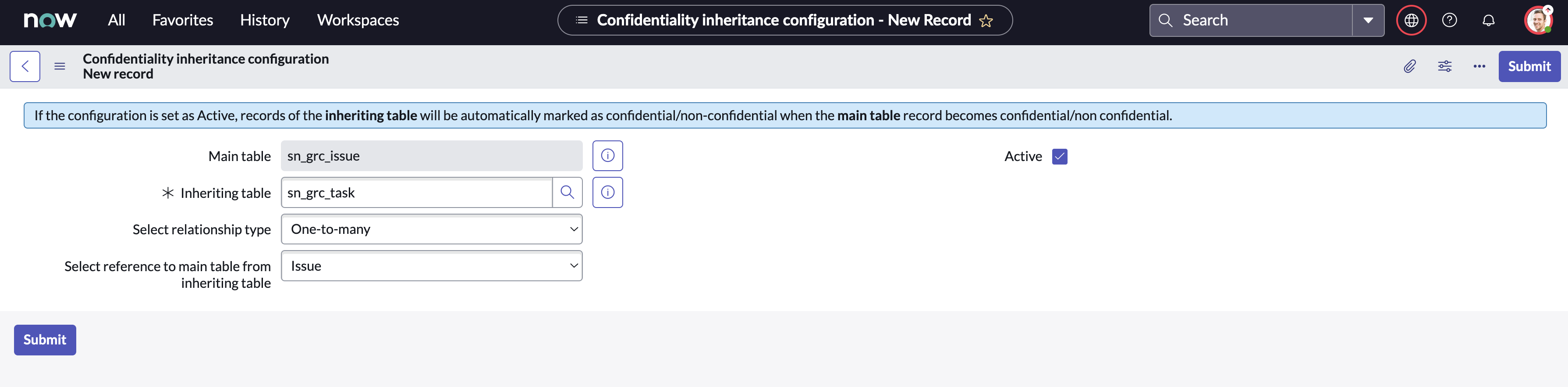1568x387 pixels.
Task: Open the Favorites menu
Action: 183,20
